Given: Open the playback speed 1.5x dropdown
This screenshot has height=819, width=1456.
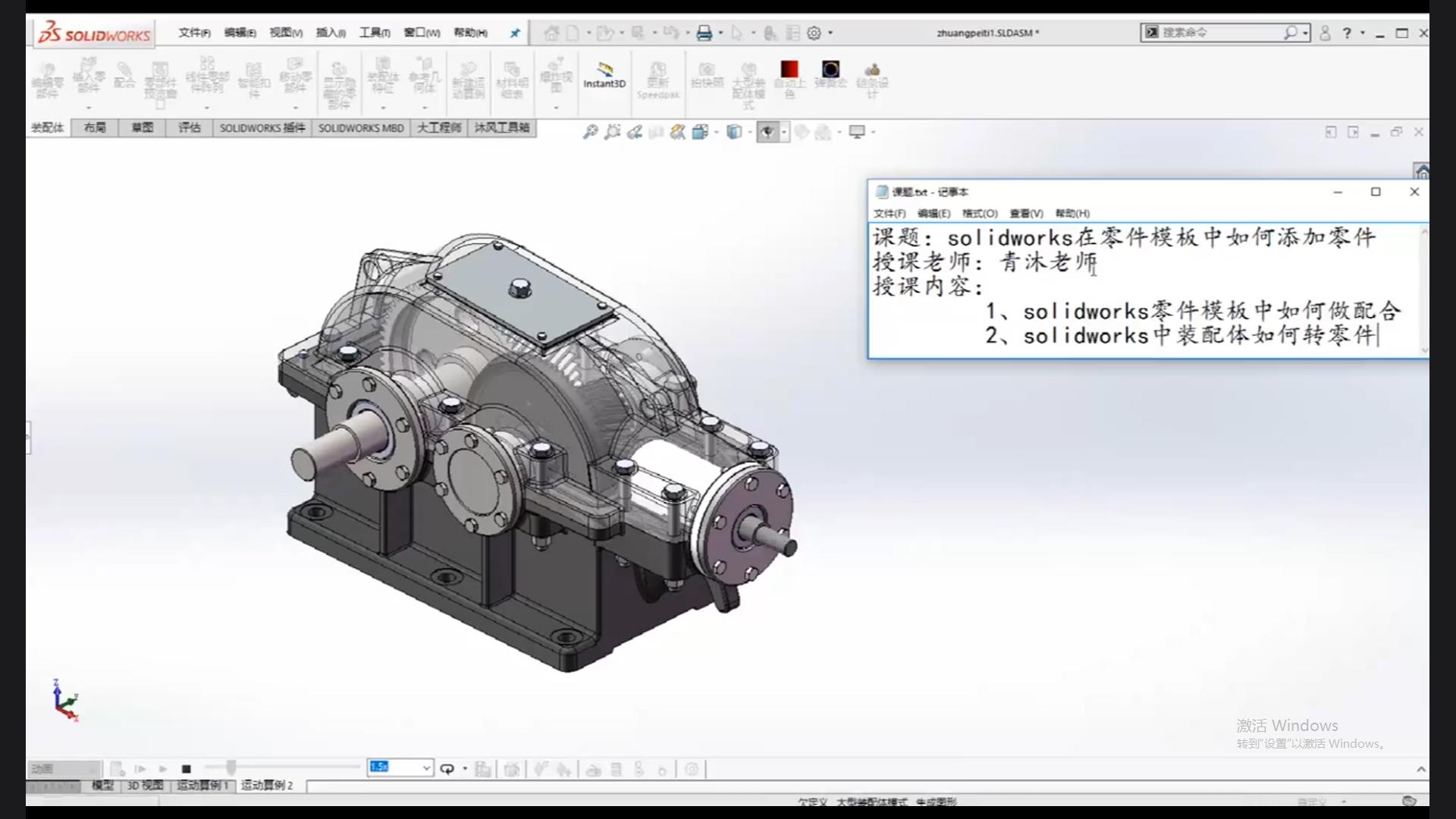Looking at the screenshot, I should tap(426, 768).
